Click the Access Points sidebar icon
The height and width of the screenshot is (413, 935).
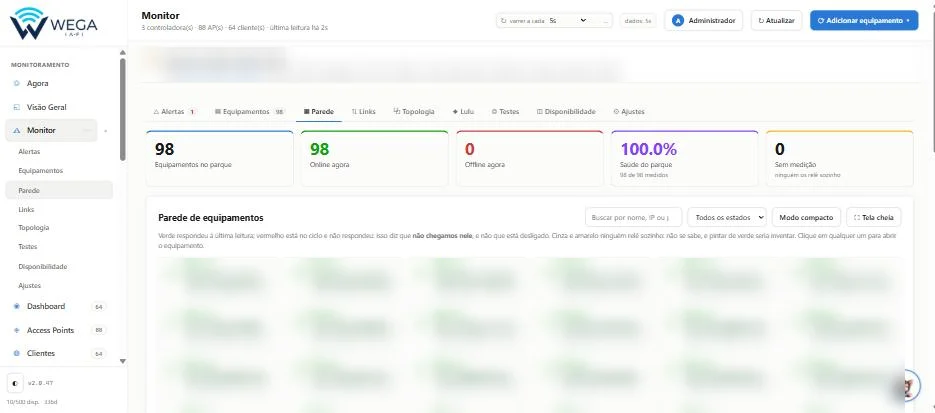click(17, 330)
